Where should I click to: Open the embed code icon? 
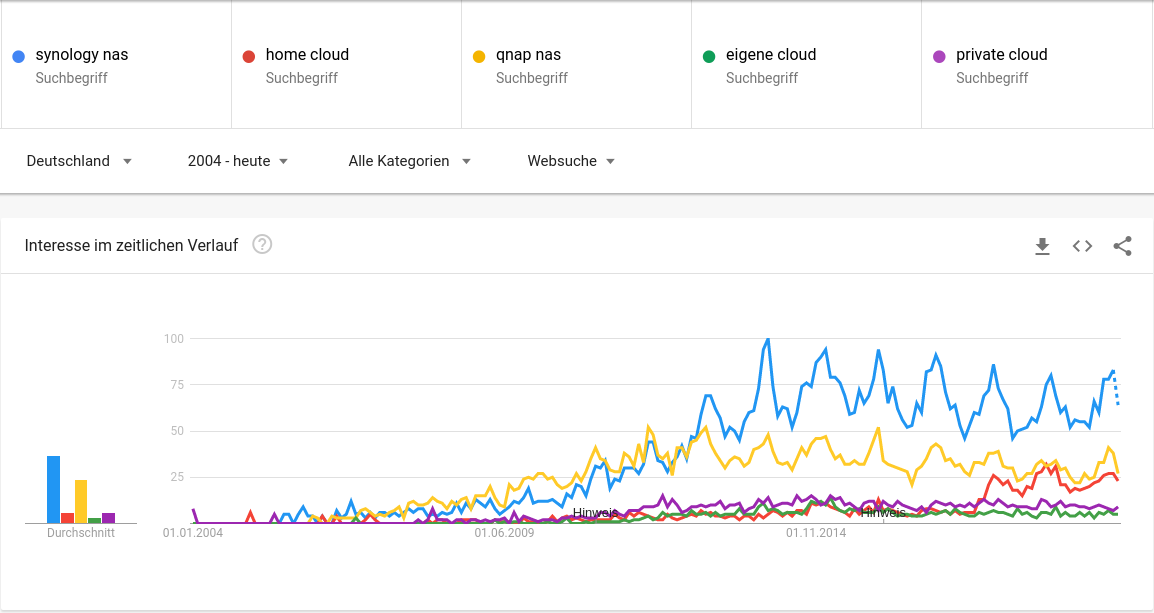click(x=1082, y=246)
